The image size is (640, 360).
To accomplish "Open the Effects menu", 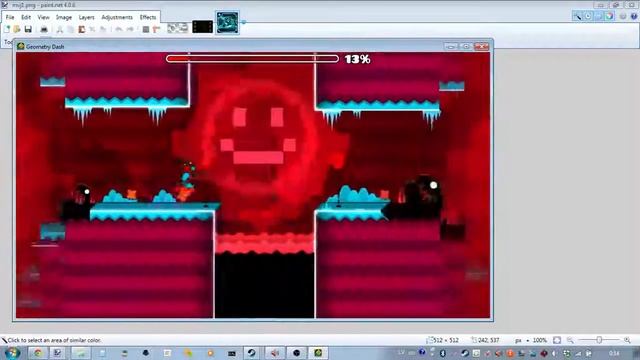I will 148,17.
